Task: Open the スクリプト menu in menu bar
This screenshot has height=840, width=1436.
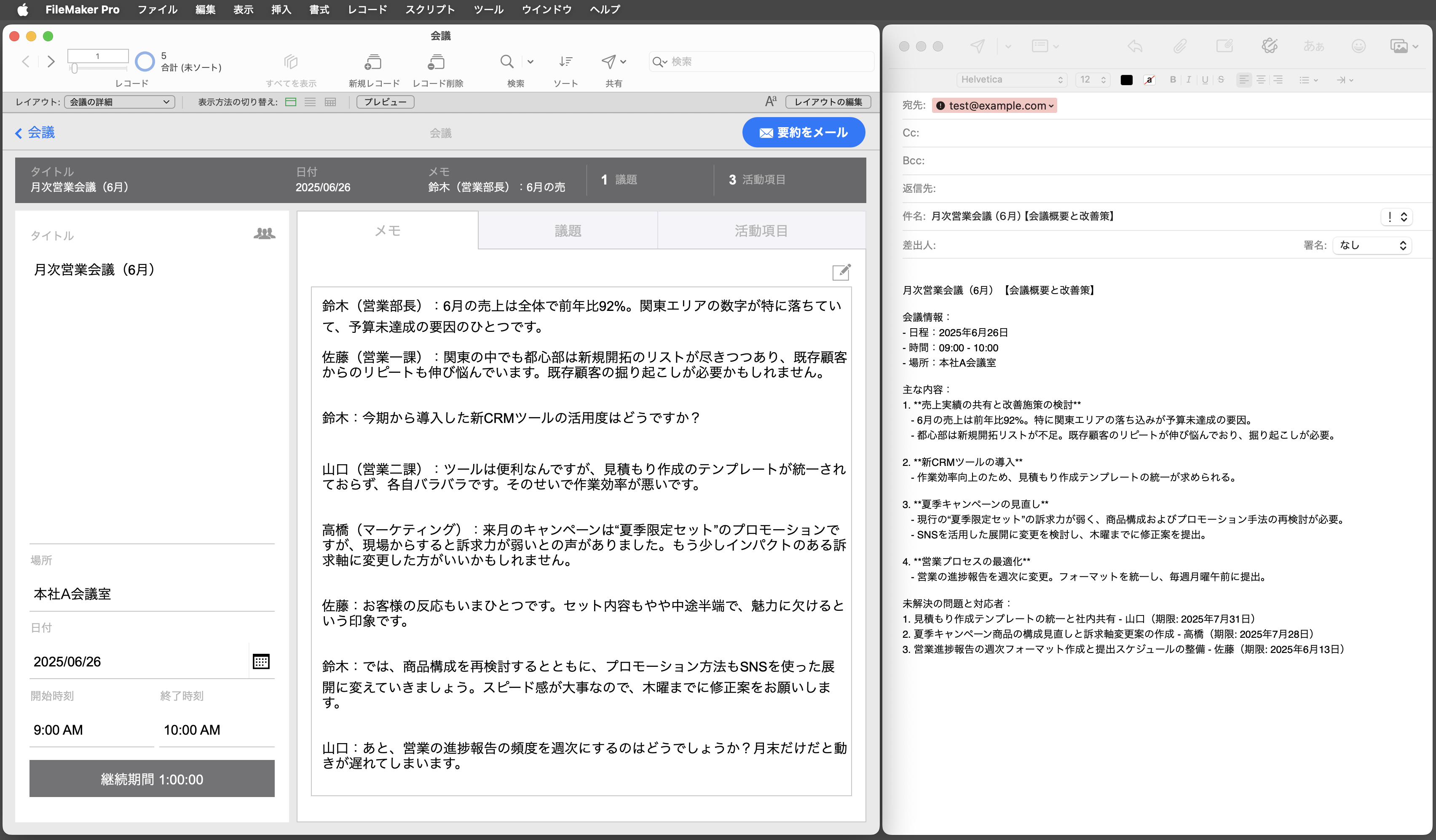Action: tap(430, 9)
